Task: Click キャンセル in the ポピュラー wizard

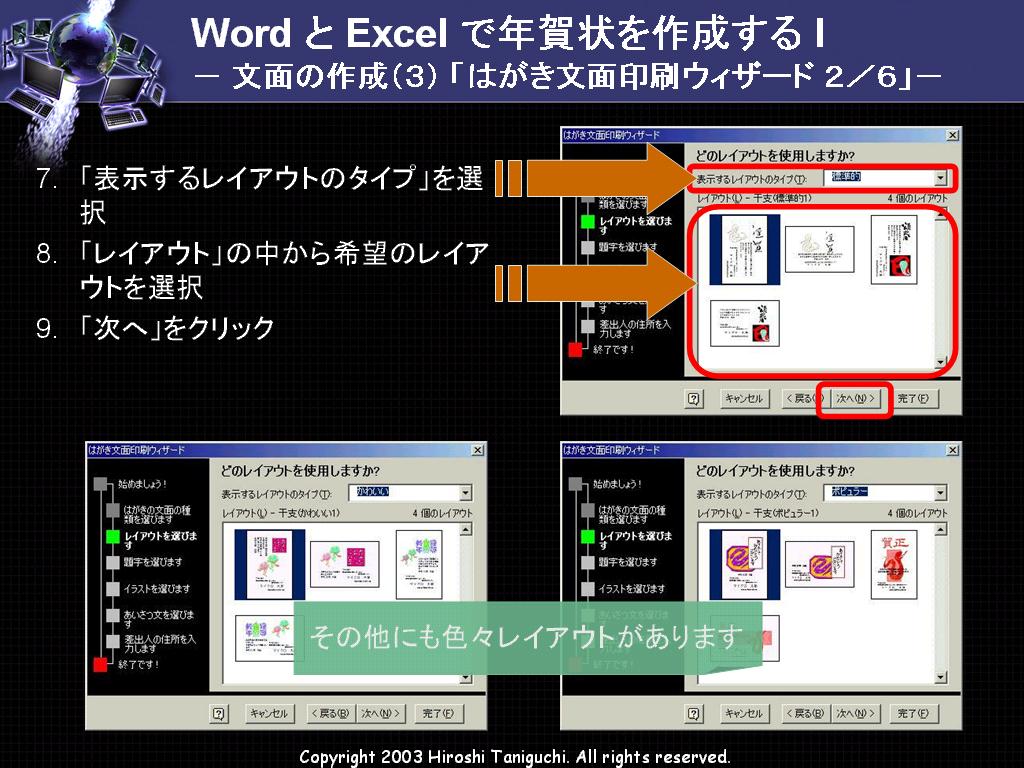Action: click(744, 714)
